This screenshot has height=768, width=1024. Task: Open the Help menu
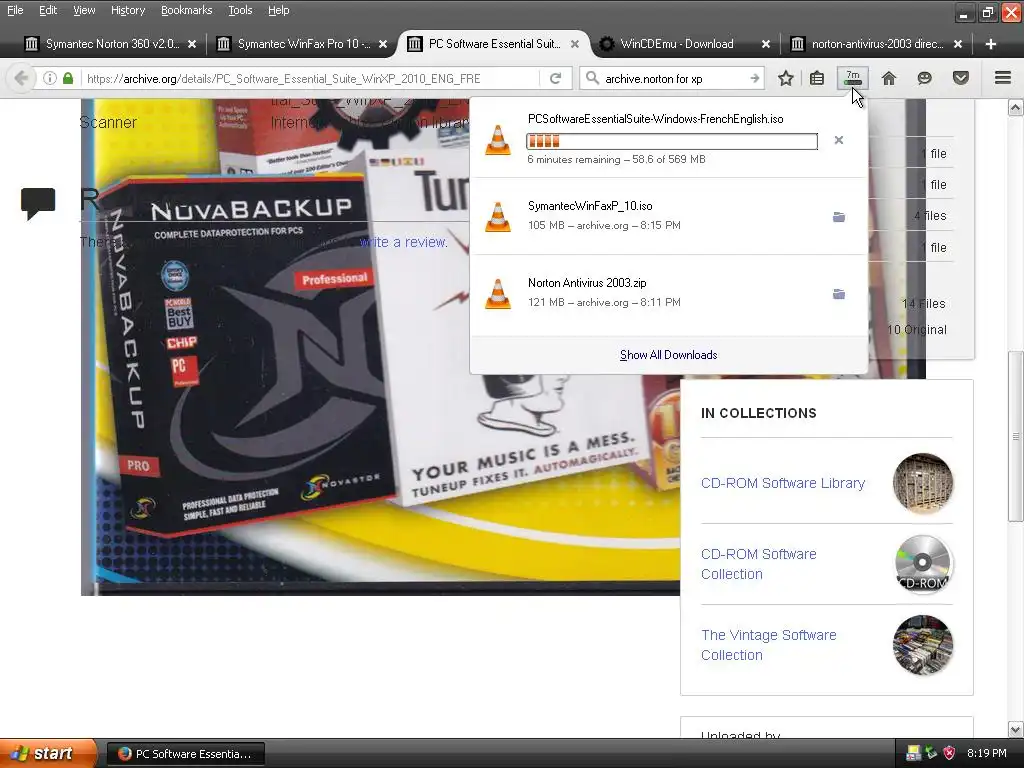278,10
